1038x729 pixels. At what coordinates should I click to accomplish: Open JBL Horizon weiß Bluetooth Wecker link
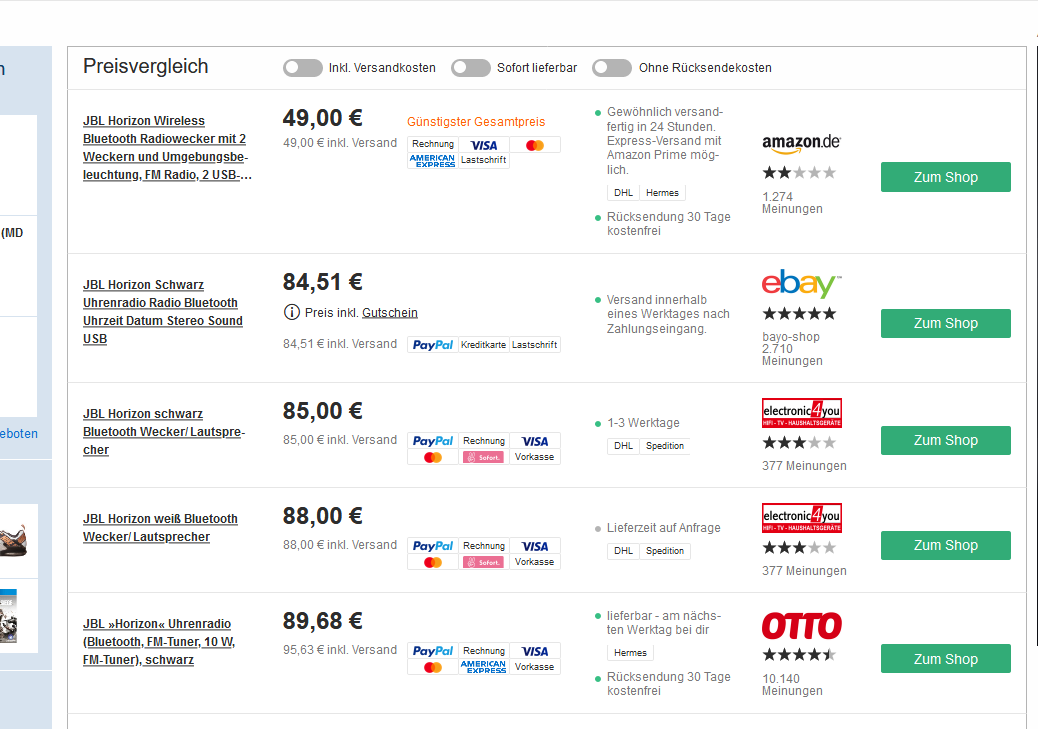[160, 528]
